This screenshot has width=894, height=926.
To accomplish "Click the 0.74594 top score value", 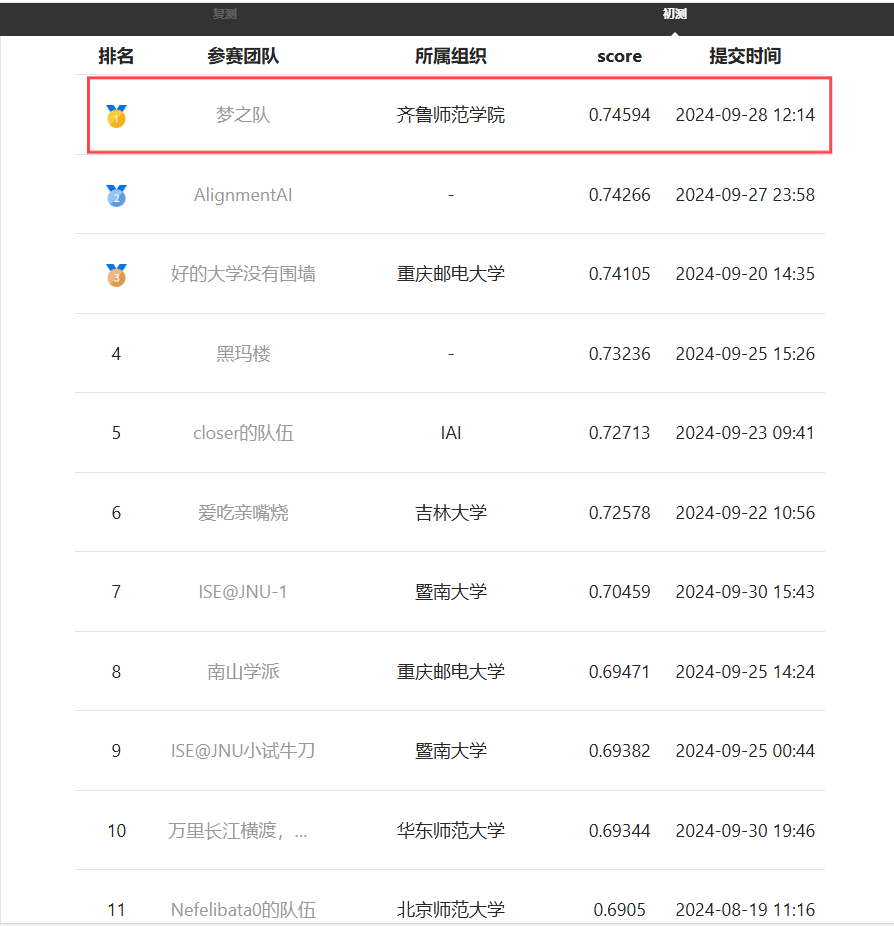I will [x=619, y=115].
